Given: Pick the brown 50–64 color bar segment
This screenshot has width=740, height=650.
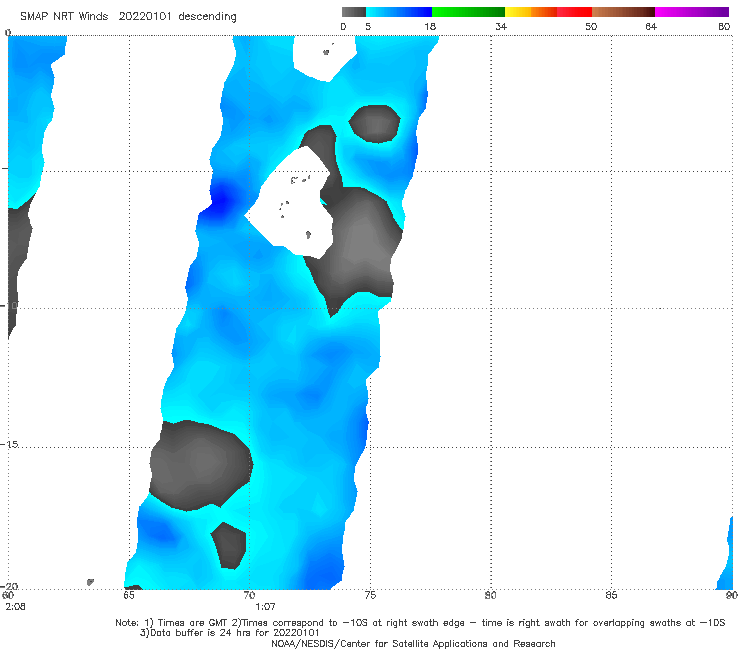Looking at the screenshot, I should [623, 12].
